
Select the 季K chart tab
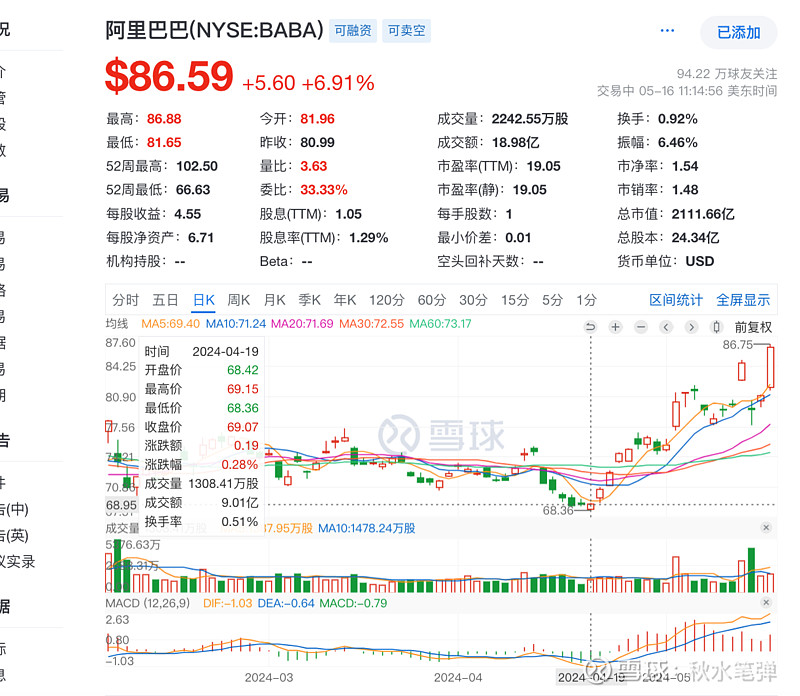(309, 300)
